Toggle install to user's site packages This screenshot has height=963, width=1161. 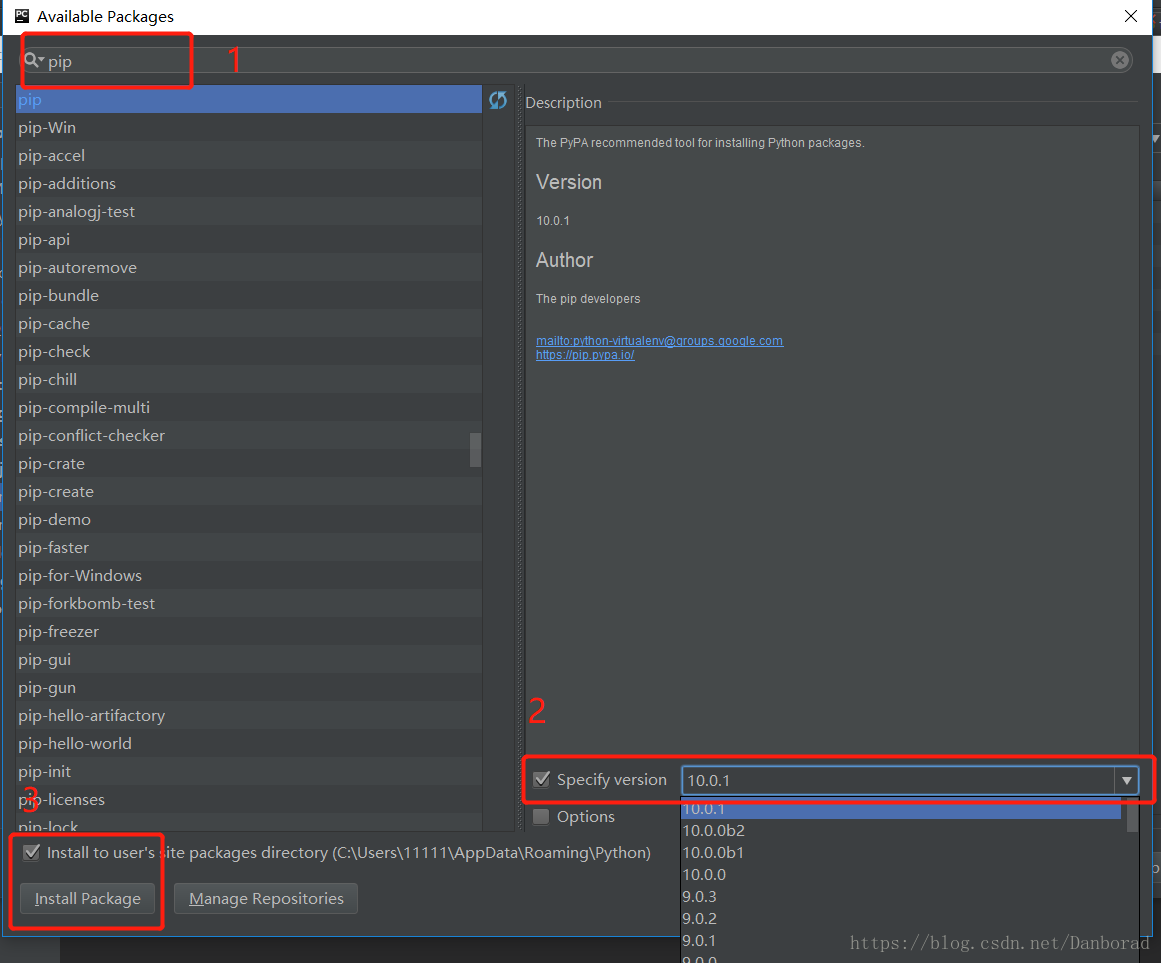(31, 852)
